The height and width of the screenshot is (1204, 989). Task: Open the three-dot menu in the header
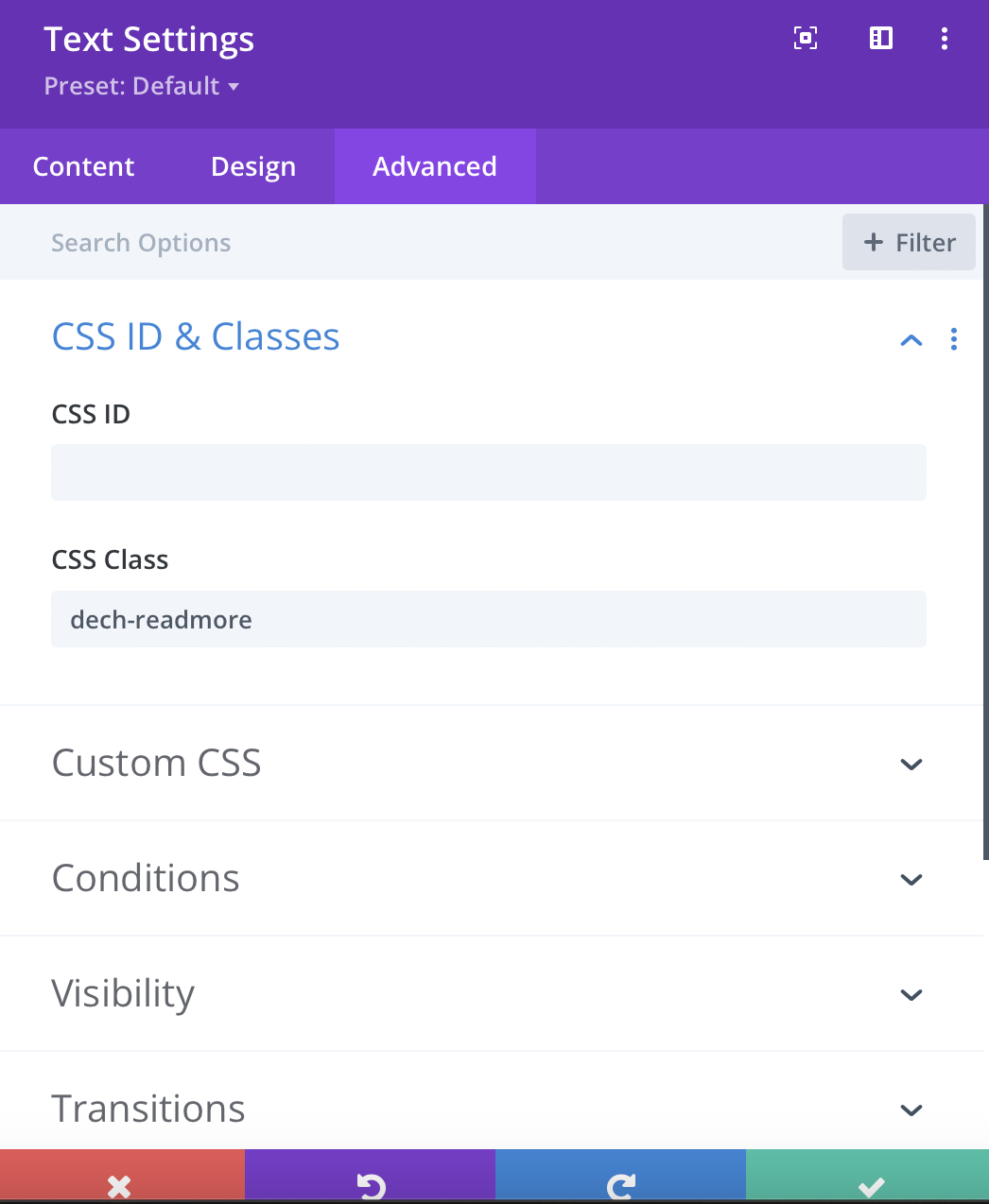[945, 38]
